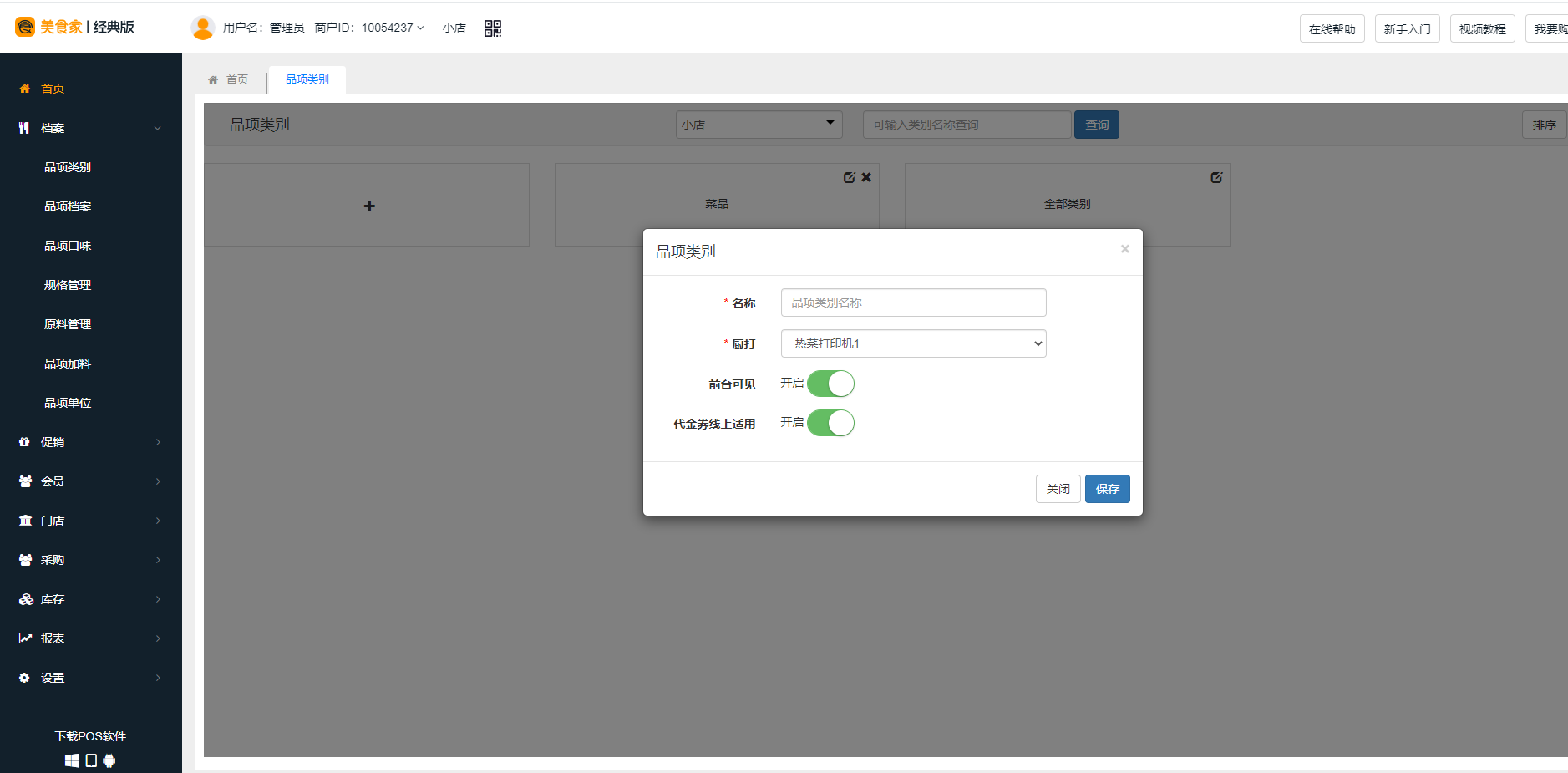Expand the 报表 section chevron
This screenshot has width=1568, height=773.
click(158, 638)
